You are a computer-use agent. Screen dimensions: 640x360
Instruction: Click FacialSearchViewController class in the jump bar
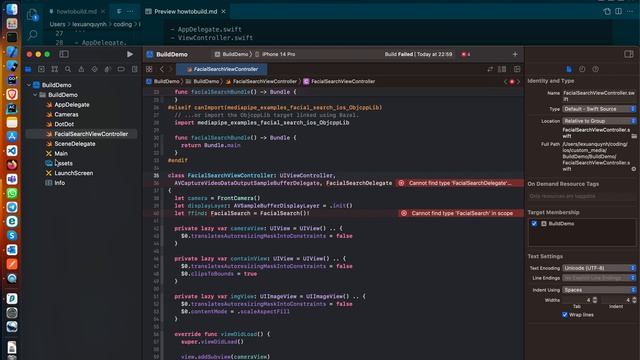[x=339, y=82]
